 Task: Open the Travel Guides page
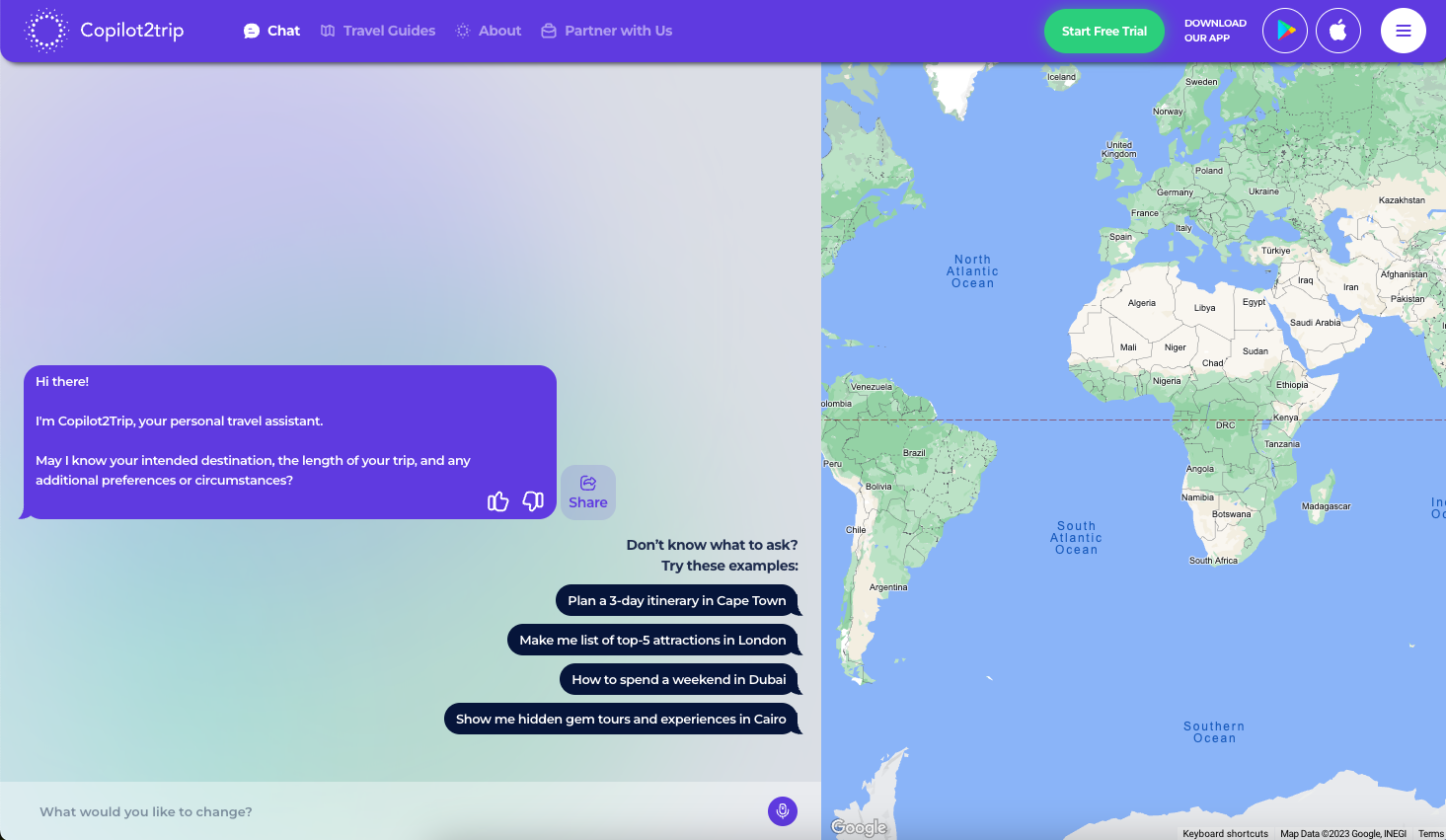pos(378,31)
